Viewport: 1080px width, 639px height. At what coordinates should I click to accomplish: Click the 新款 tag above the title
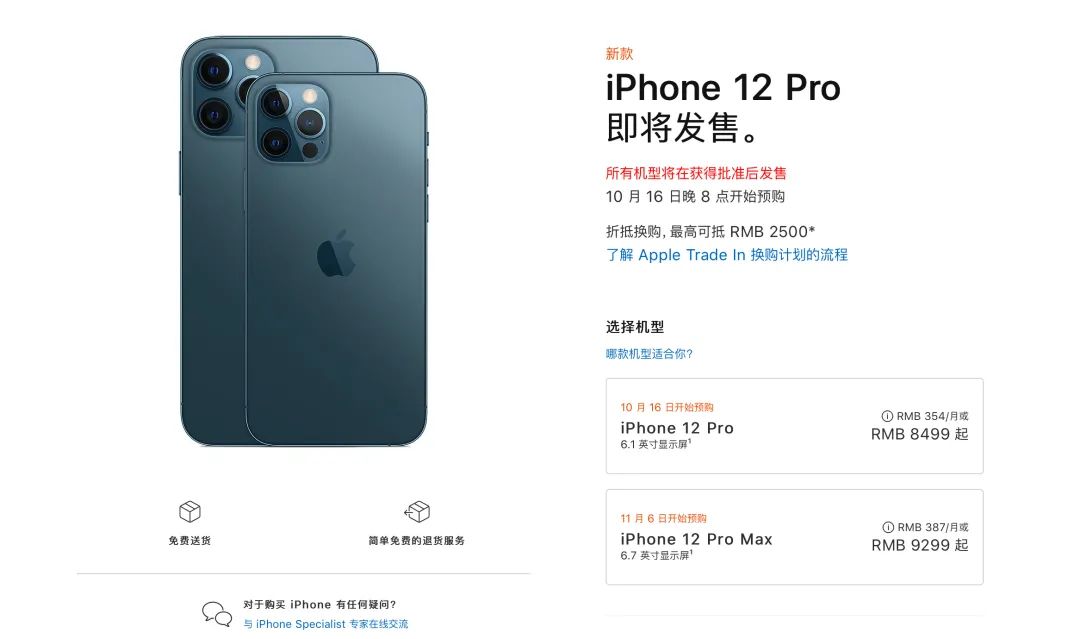coord(619,54)
